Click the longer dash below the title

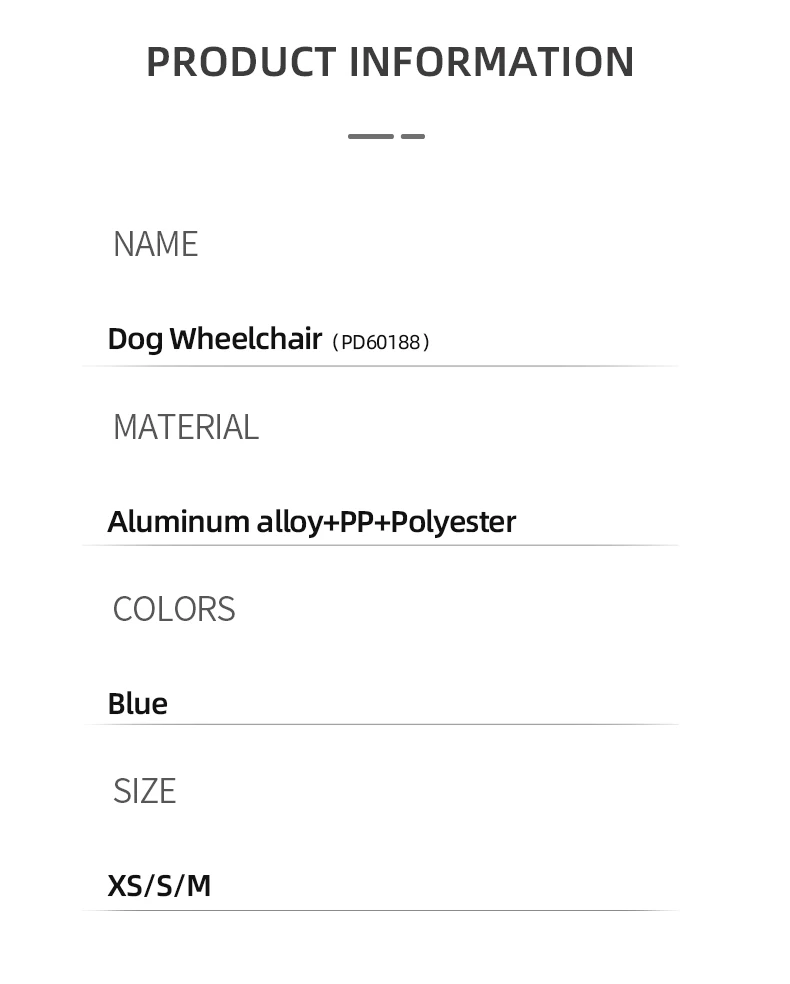coord(370,136)
